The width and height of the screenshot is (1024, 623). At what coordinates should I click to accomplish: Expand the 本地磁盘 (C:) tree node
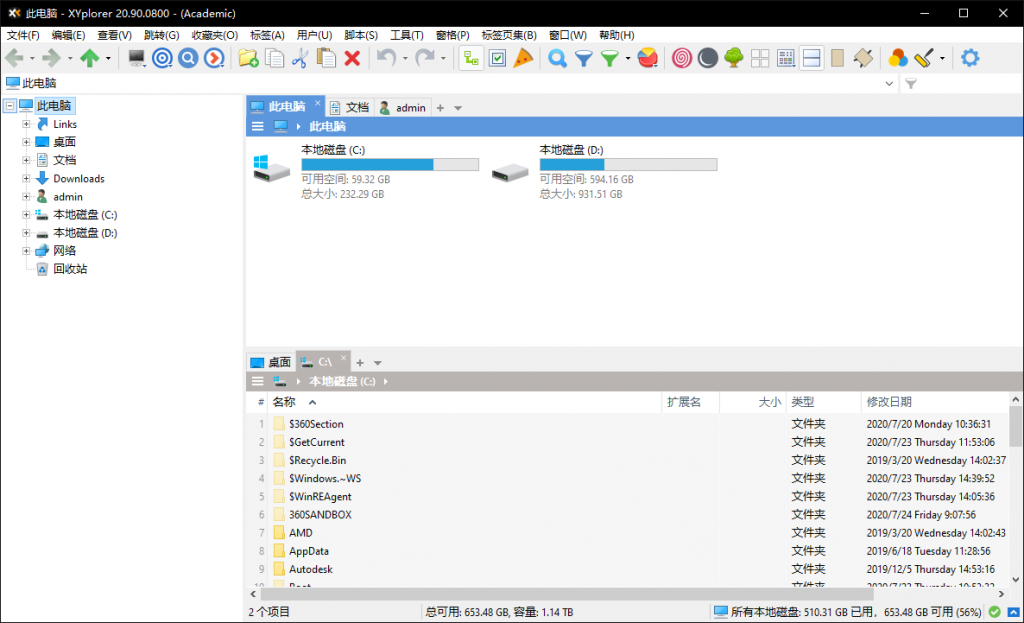tap(26, 215)
